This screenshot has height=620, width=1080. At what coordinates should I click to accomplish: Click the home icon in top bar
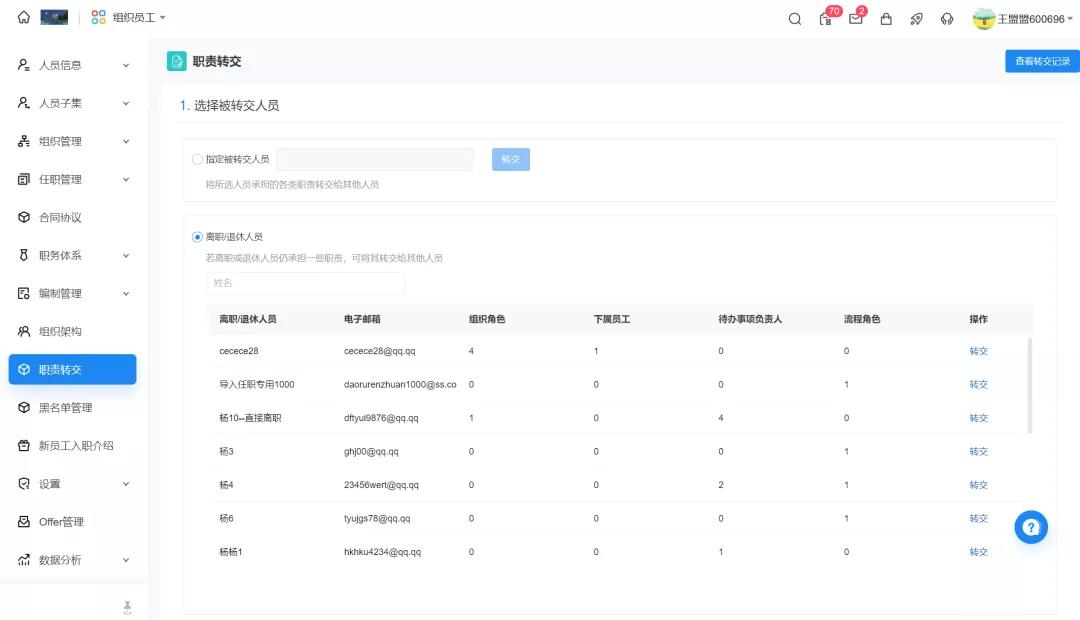pyautogui.click(x=24, y=18)
